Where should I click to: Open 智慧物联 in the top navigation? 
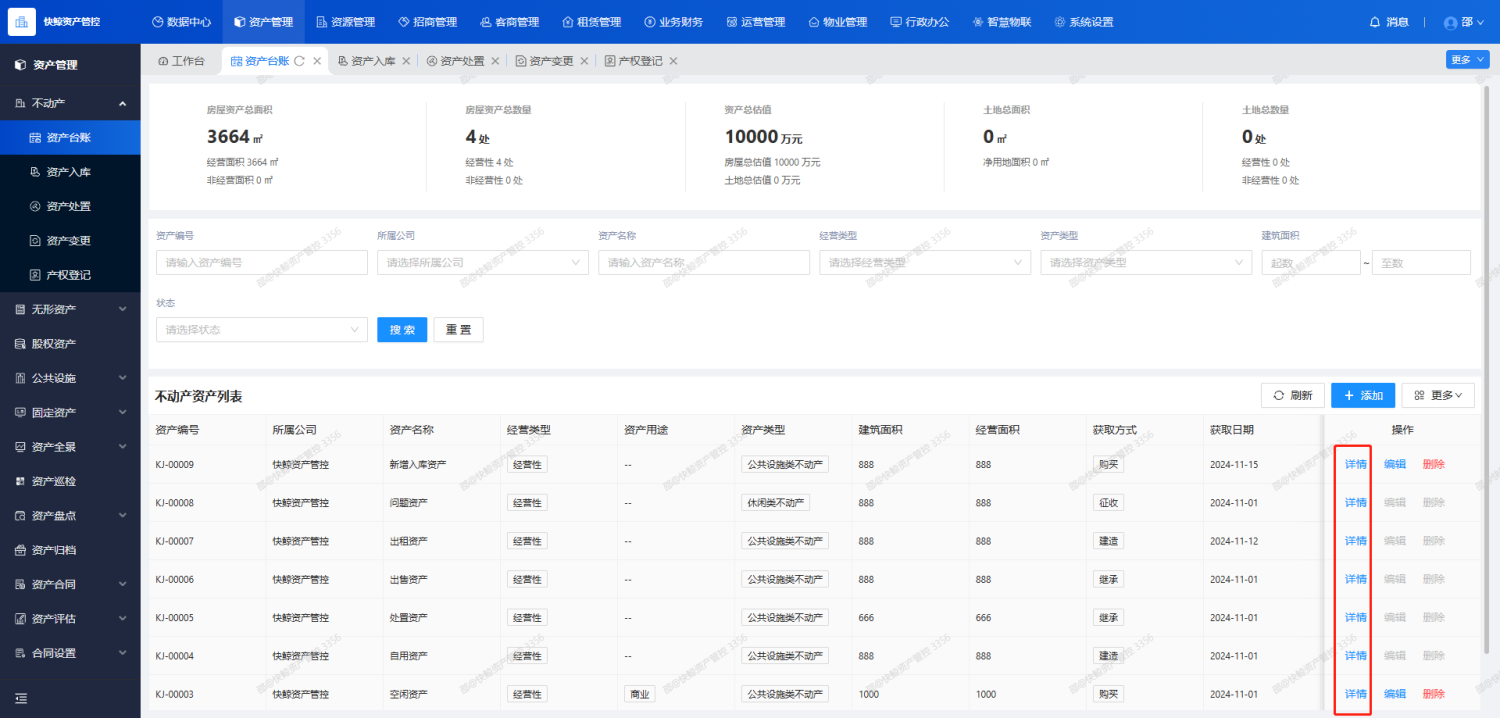pos(1001,22)
